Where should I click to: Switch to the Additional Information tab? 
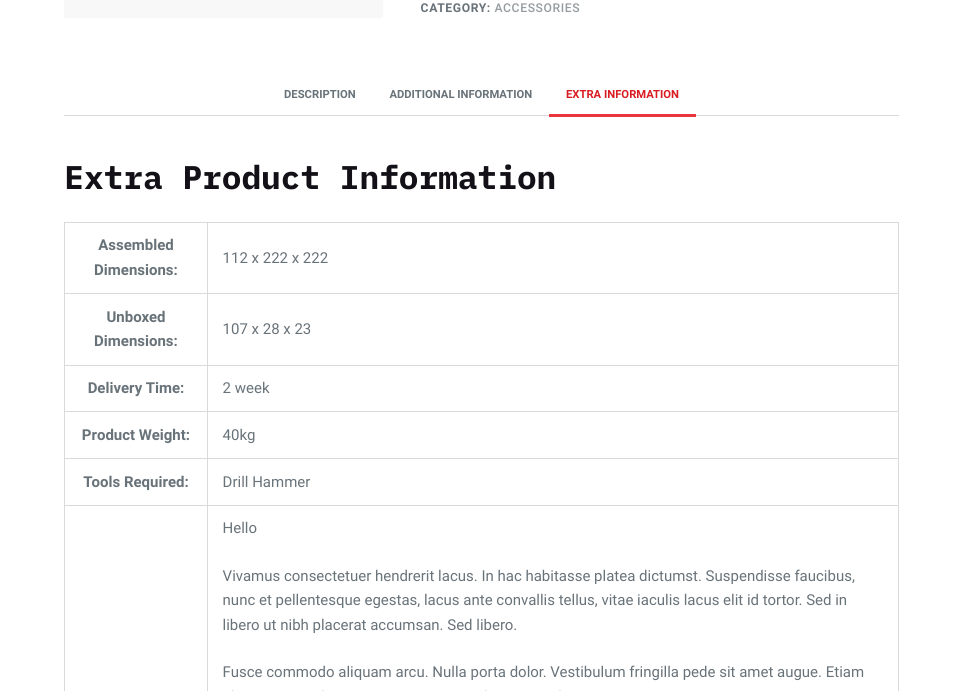click(460, 94)
